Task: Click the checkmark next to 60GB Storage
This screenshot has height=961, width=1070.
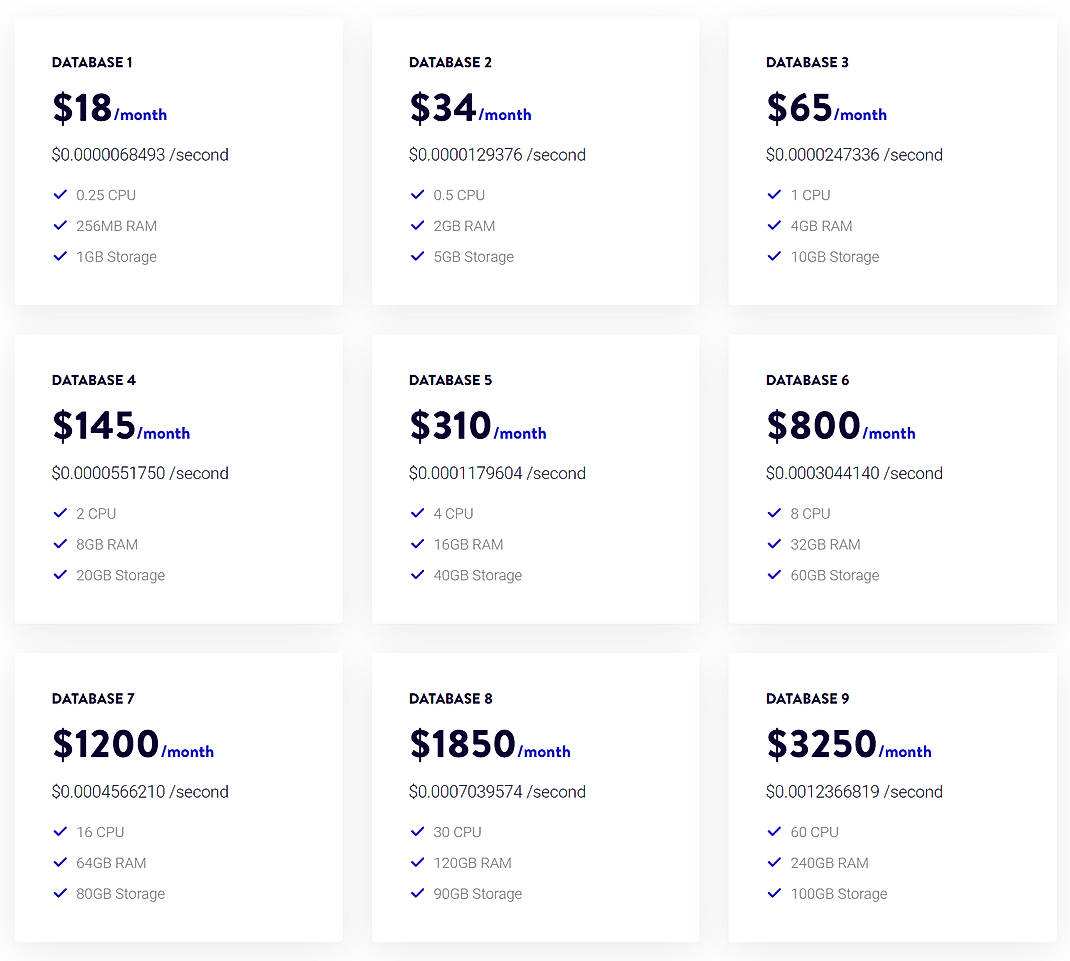Action: point(775,575)
